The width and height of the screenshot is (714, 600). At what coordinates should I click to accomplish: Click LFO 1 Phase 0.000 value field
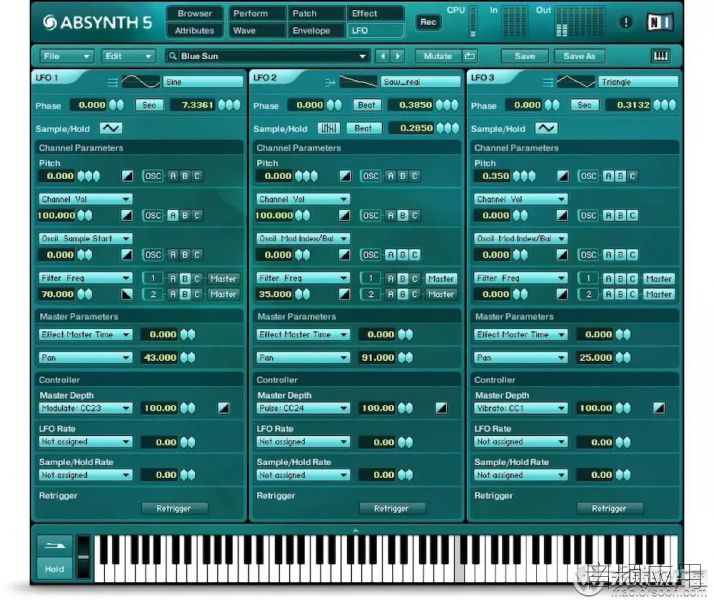tap(88, 105)
